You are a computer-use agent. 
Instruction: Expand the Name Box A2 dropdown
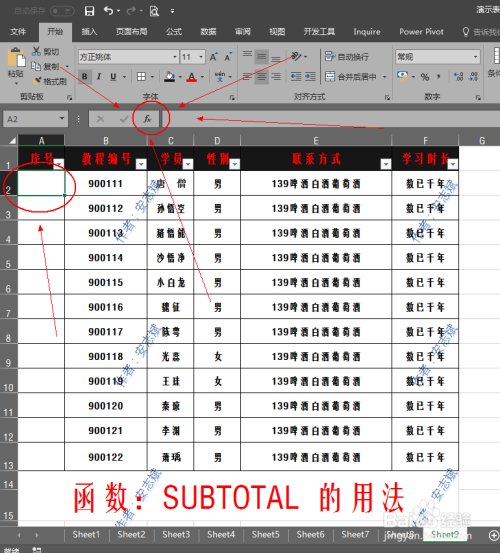[62, 118]
